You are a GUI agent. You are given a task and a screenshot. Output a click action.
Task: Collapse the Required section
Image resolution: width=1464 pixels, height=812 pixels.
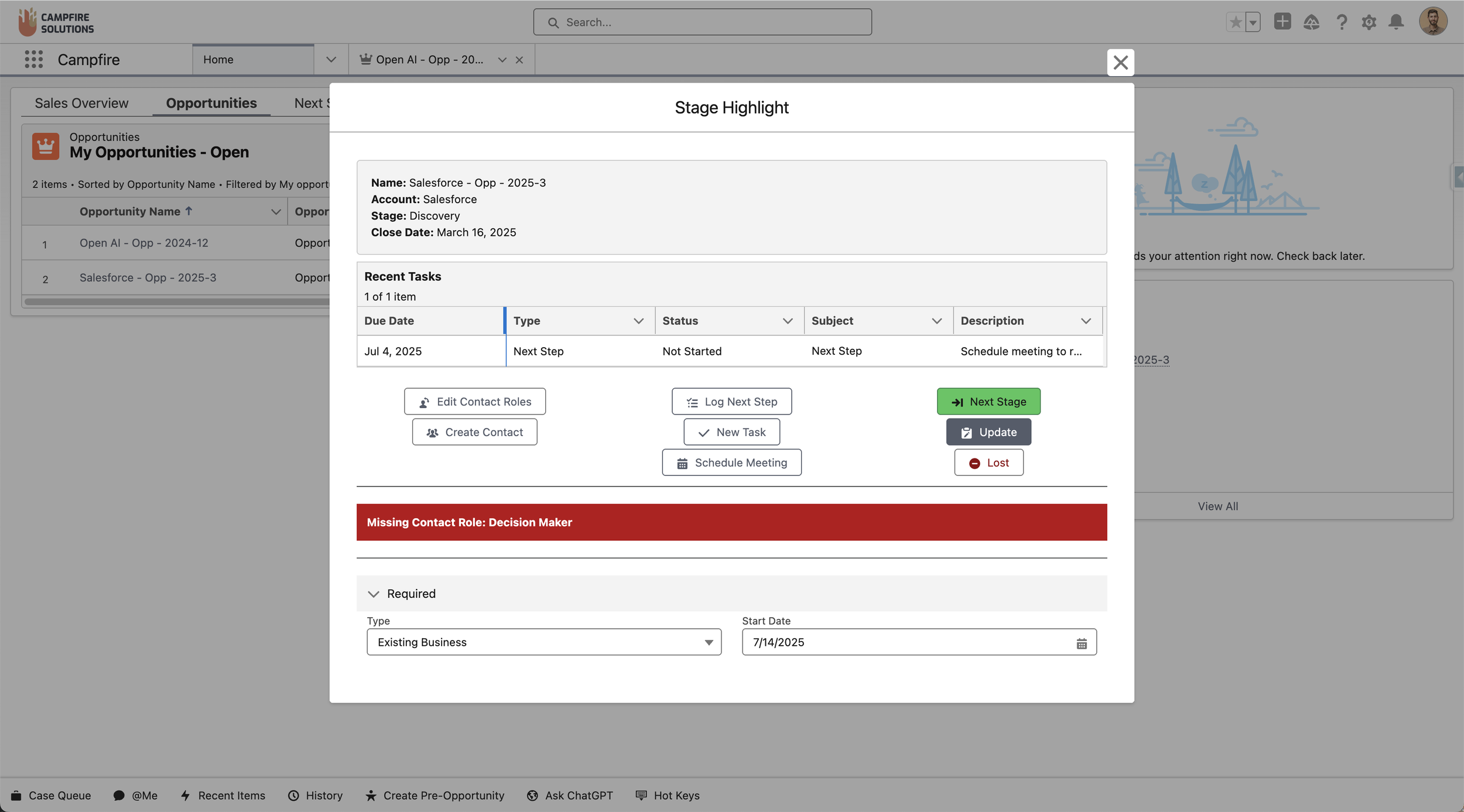click(374, 594)
